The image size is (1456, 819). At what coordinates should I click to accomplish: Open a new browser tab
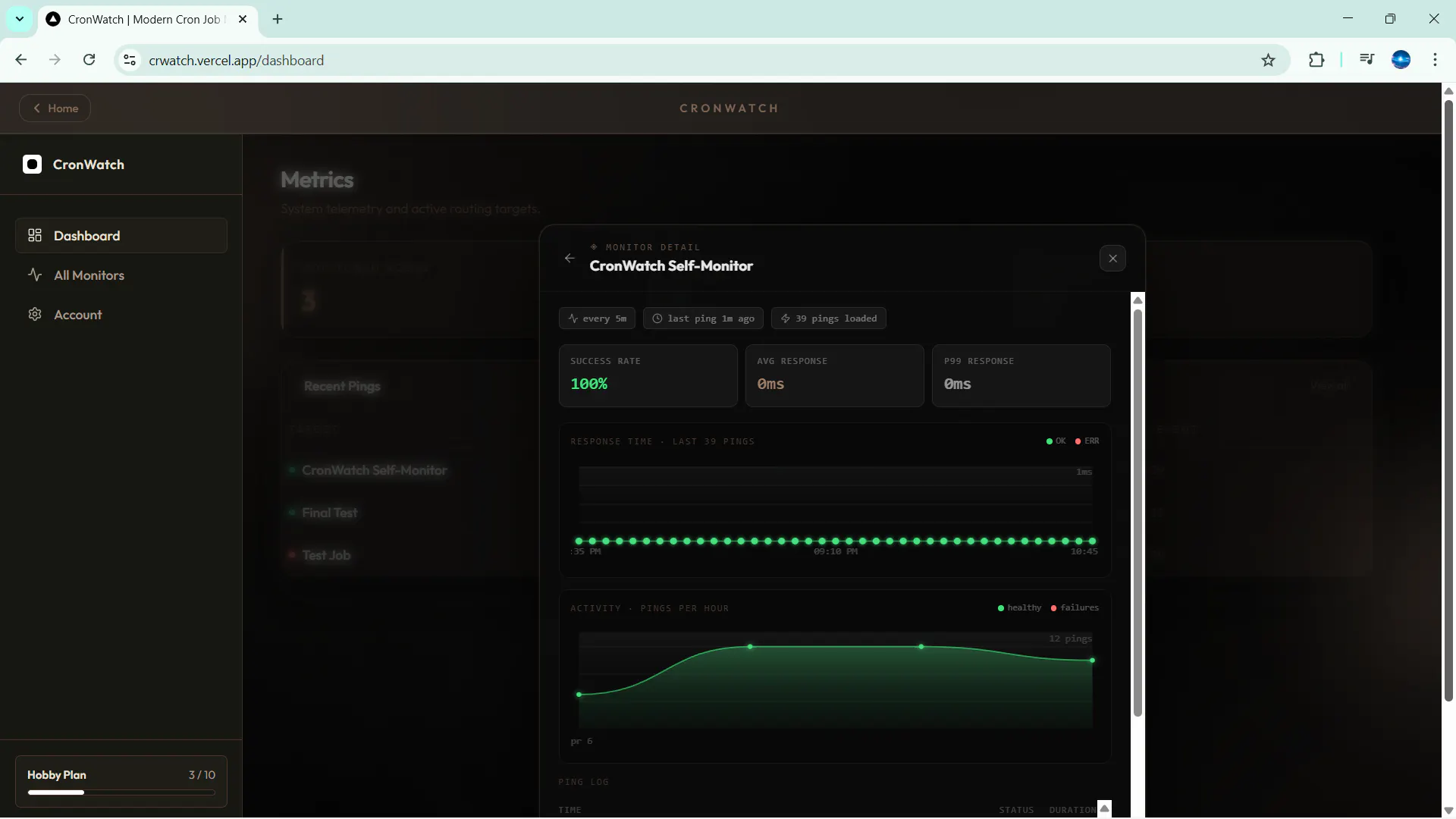pyautogui.click(x=278, y=19)
